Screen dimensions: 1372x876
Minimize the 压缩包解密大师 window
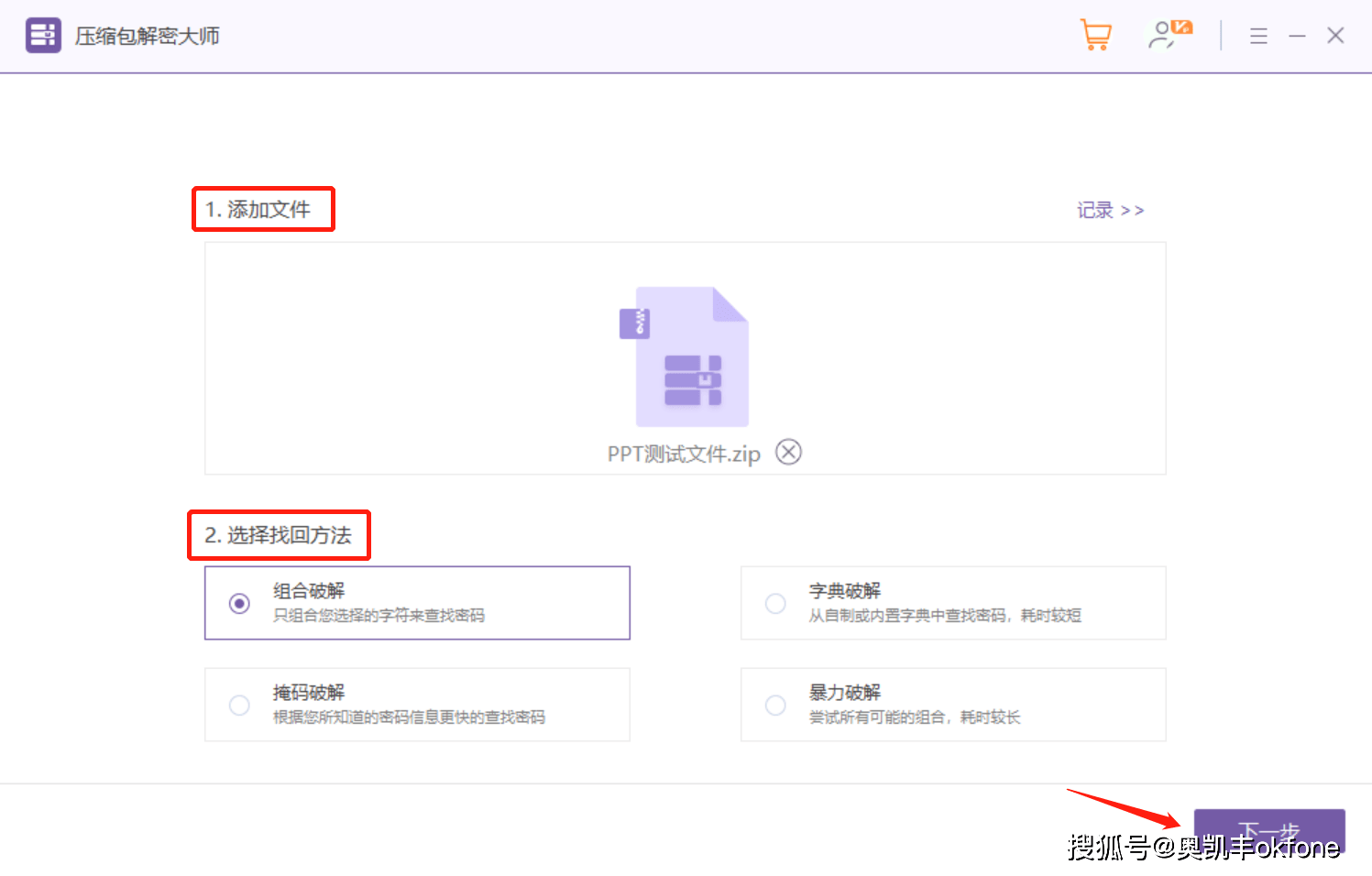[1297, 36]
